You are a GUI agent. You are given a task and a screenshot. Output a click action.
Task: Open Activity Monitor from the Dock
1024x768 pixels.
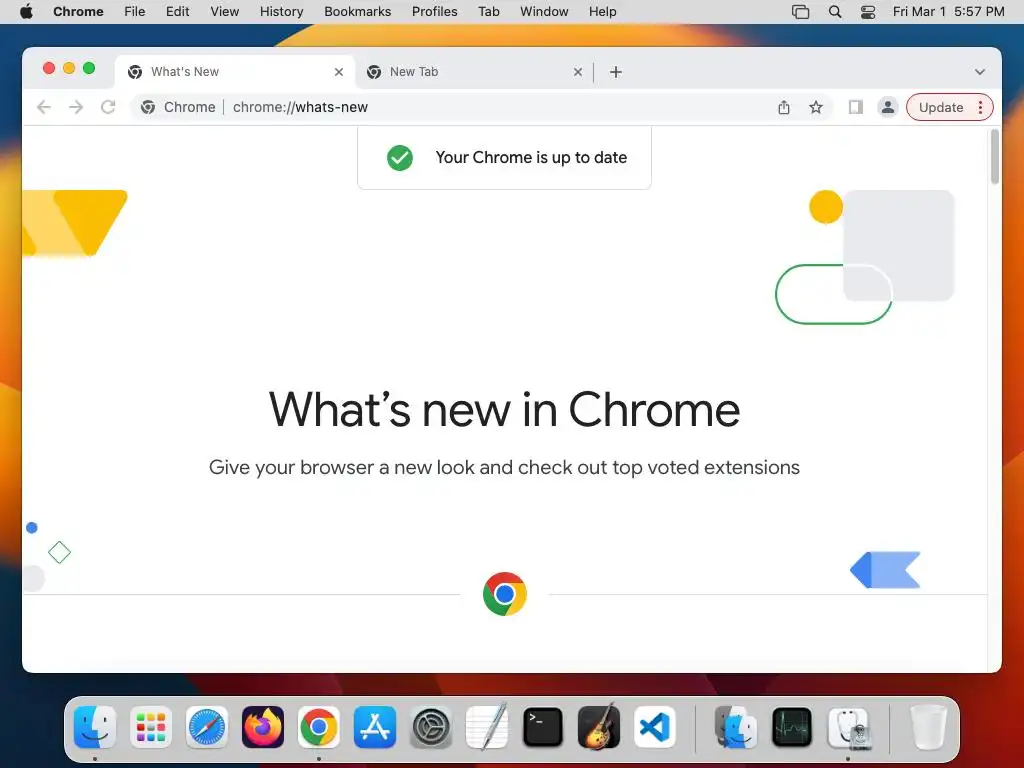792,727
